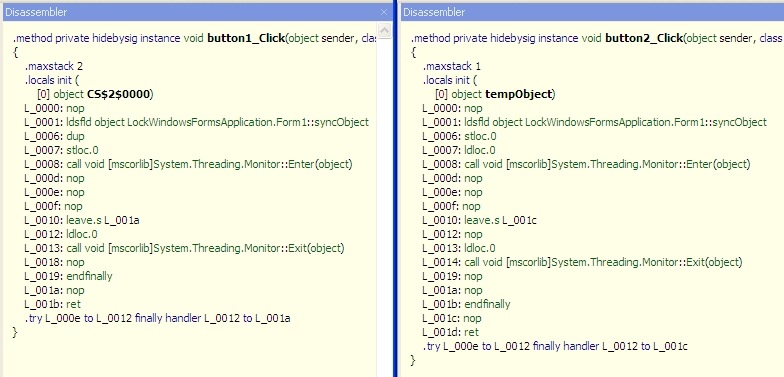Click the 'L_0010: leave.s L_001a' instruction

click(82, 220)
